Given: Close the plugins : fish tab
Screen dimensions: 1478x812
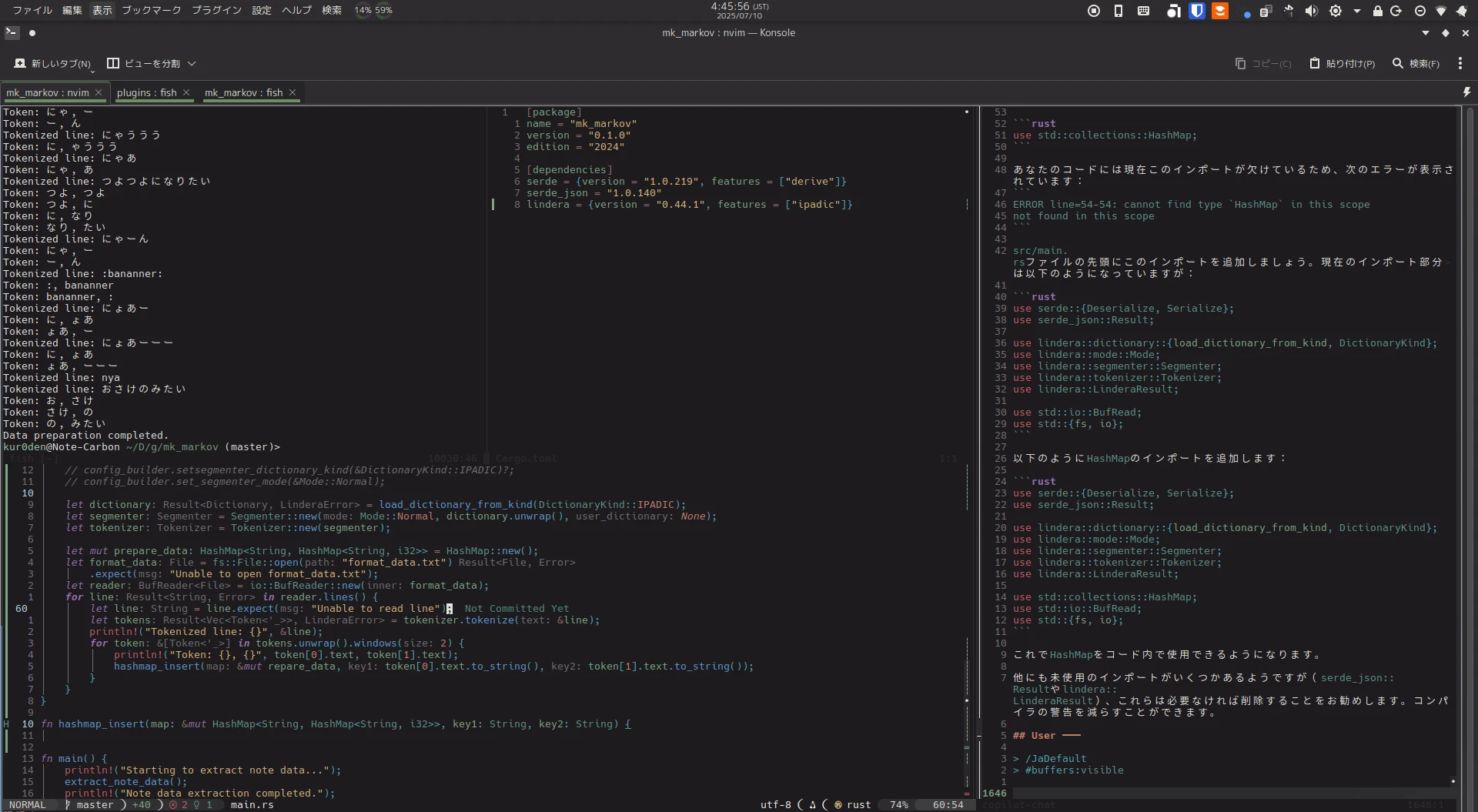Looking at the screenshot, I should (x=186, y=92).
